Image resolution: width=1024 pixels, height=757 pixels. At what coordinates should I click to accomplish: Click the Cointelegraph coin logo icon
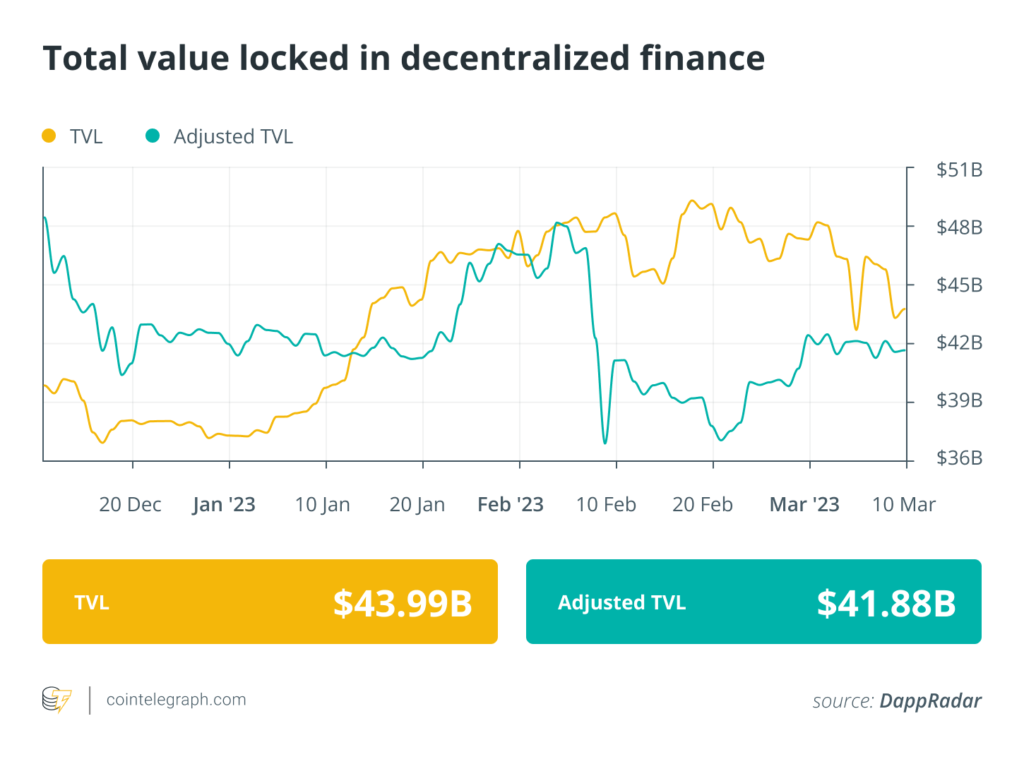coord(57,700)
